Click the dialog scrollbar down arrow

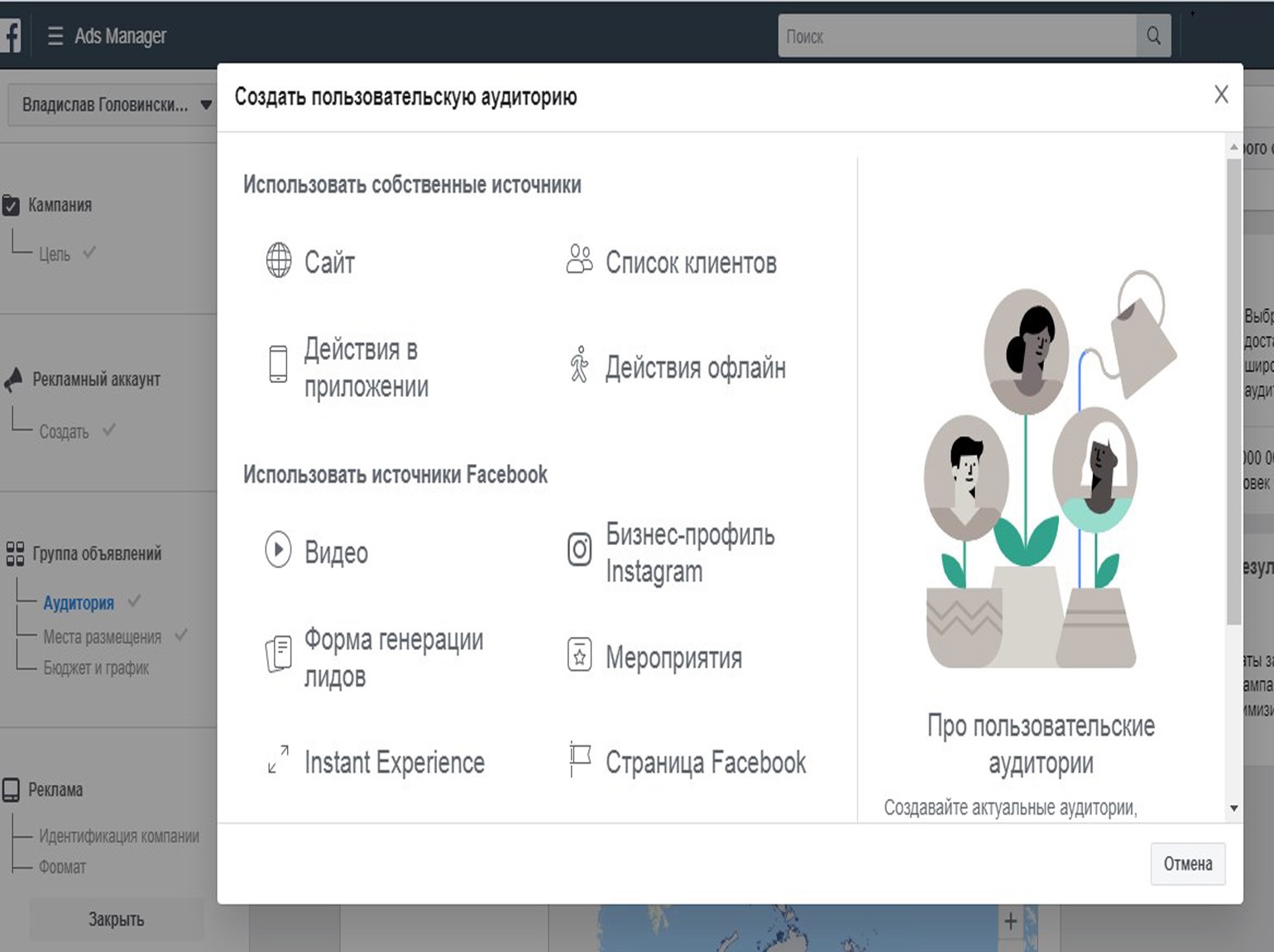click(1233, 808)
